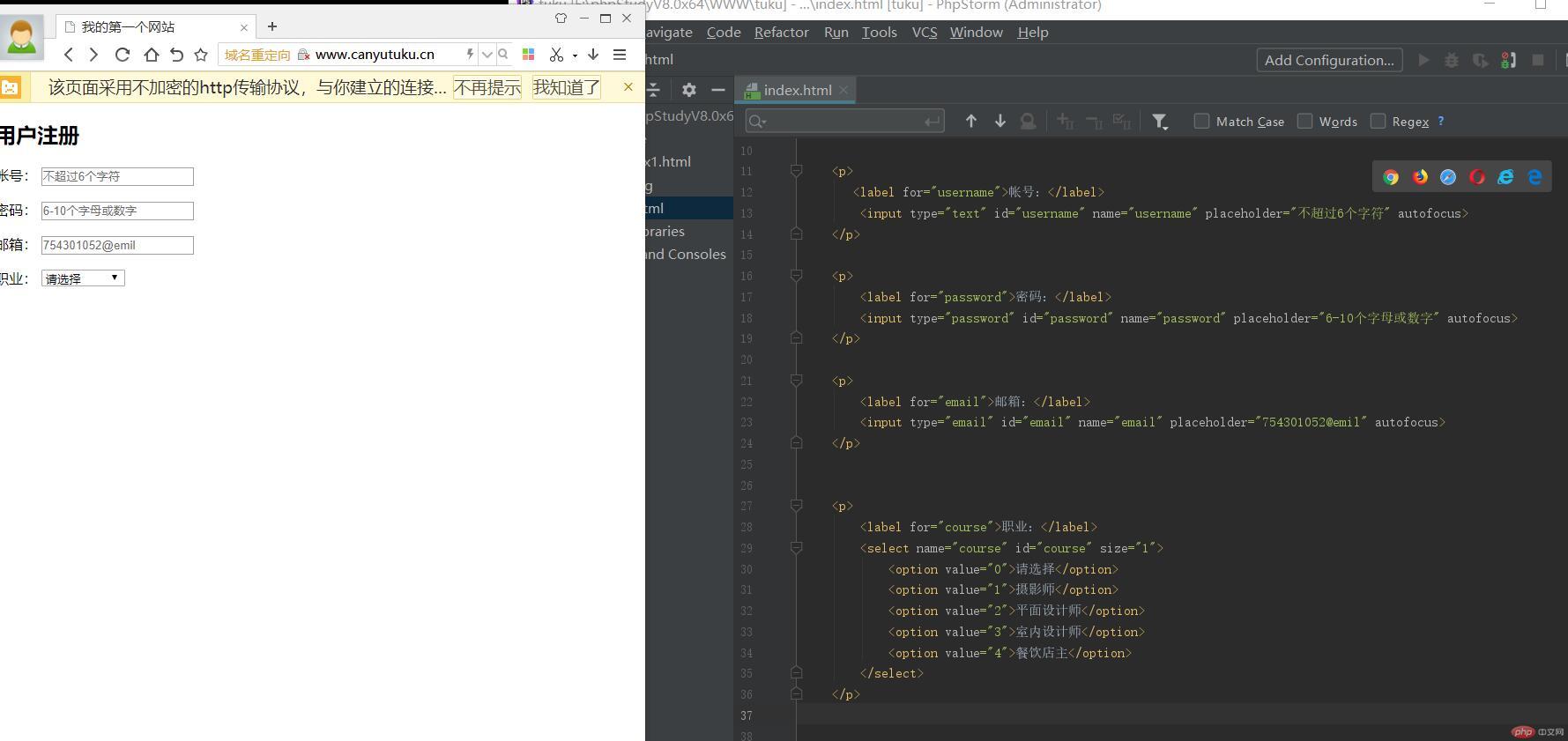Open a new browser tab
The width and height of the screenshot is (1568, 741).
coord(271,26)
